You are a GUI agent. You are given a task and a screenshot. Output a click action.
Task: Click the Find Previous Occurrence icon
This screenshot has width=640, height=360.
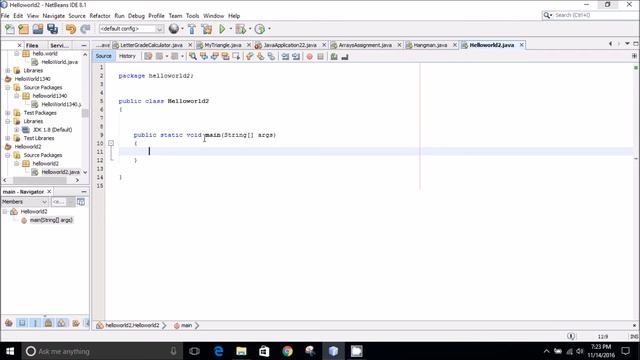coord(204,56)
